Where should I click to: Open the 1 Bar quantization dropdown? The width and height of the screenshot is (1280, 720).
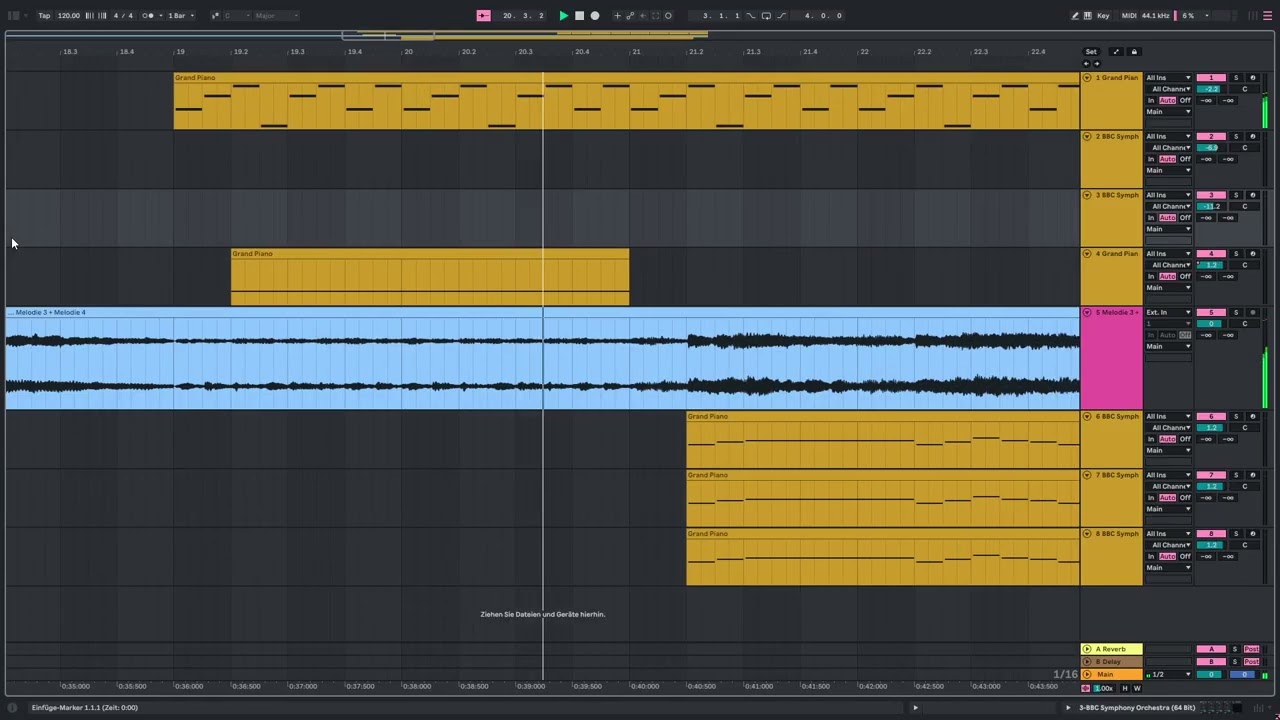pyautogui.click(x=181, y=16)
